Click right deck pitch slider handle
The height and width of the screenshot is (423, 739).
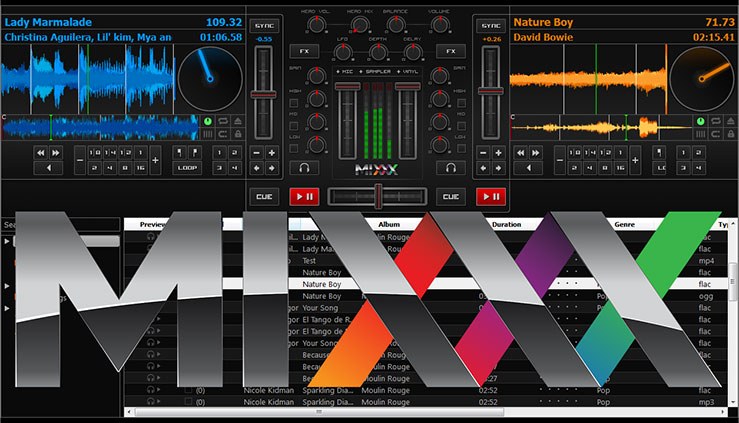coord(491,90)
